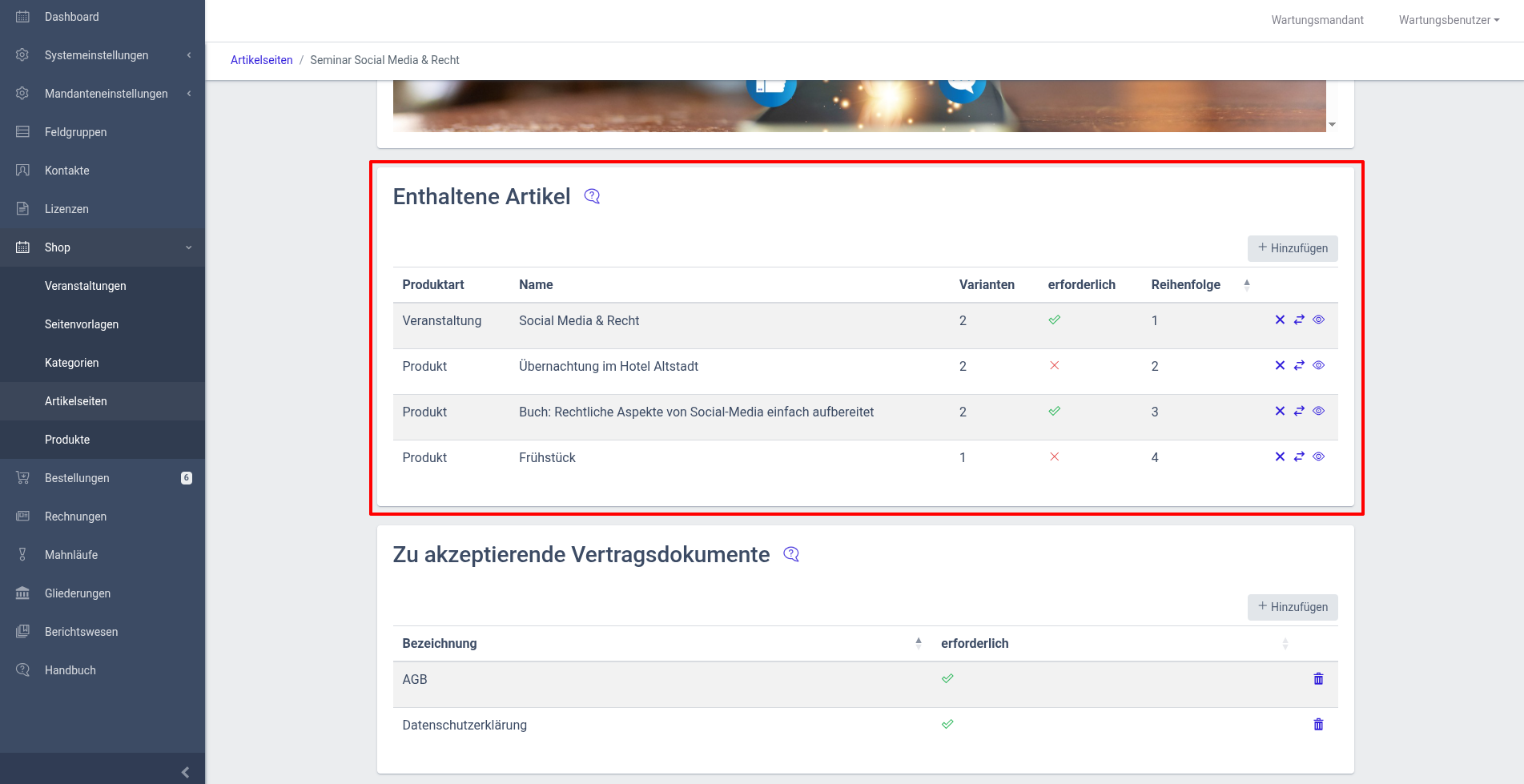Delete the Datenschutzerklärung document trash icon

pos(1318,725)
